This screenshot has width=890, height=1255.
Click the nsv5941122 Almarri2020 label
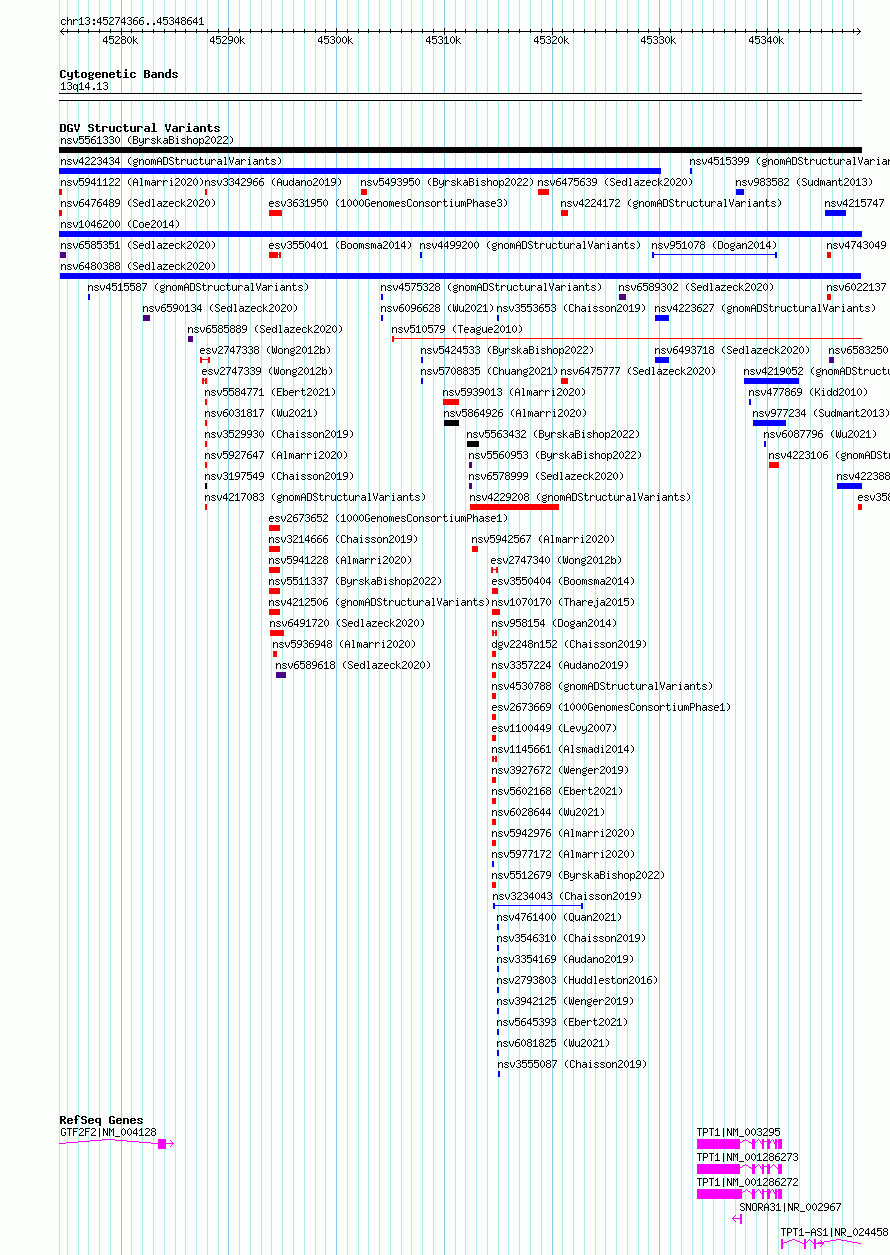[x=131, y=182]
